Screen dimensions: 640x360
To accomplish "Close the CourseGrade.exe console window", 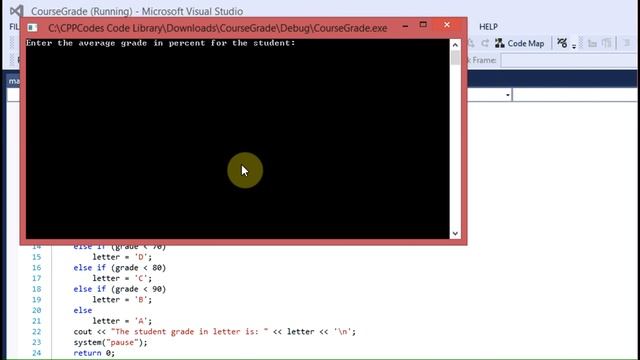I will [x=447, y=25].
